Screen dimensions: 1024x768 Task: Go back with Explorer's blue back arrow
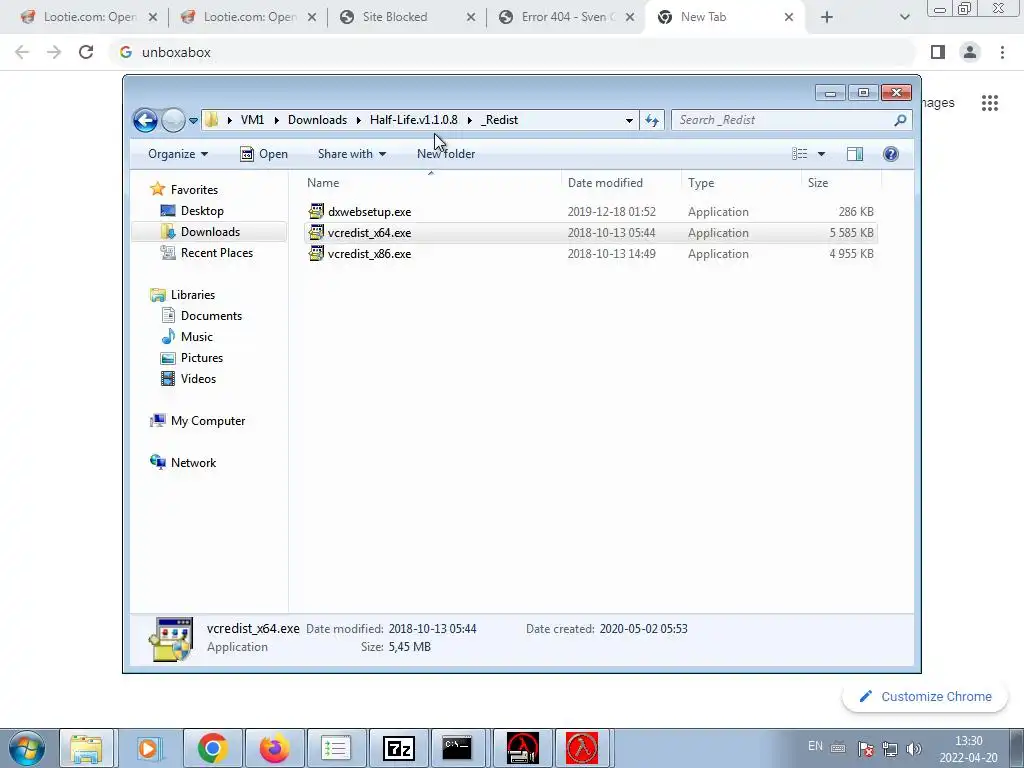(x=145, y=120)
